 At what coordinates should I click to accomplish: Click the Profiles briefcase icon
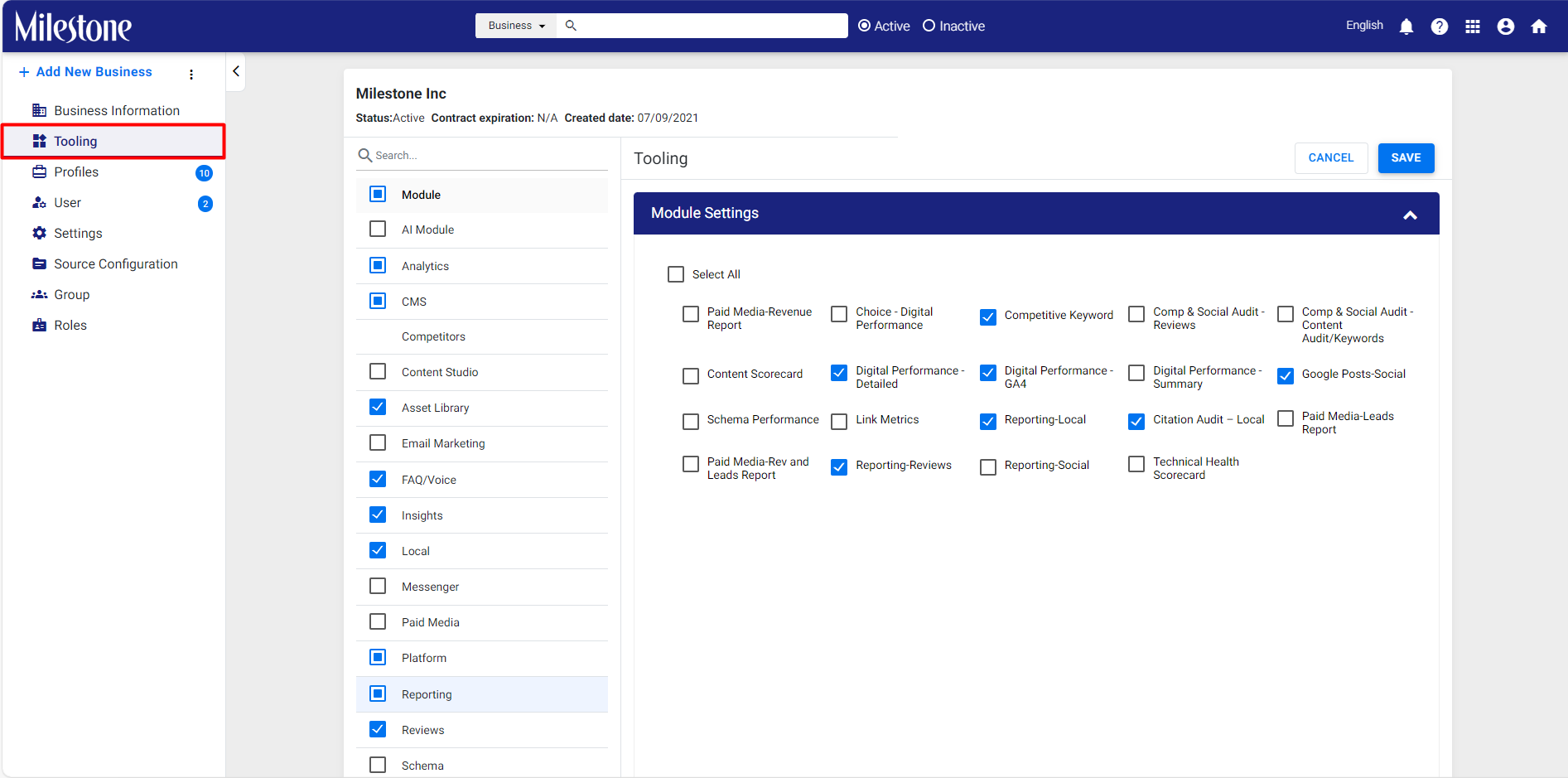click(39, 172)
